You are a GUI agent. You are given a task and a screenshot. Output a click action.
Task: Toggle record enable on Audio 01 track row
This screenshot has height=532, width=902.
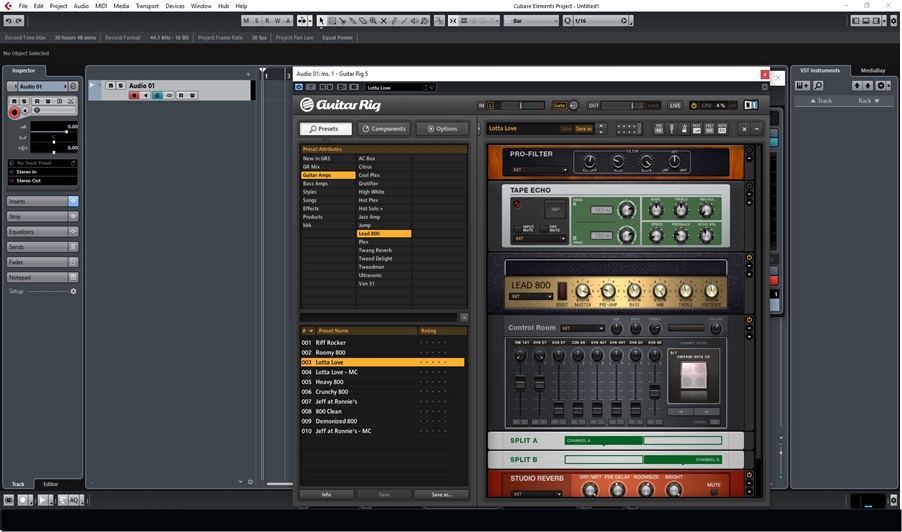(134, 95)
